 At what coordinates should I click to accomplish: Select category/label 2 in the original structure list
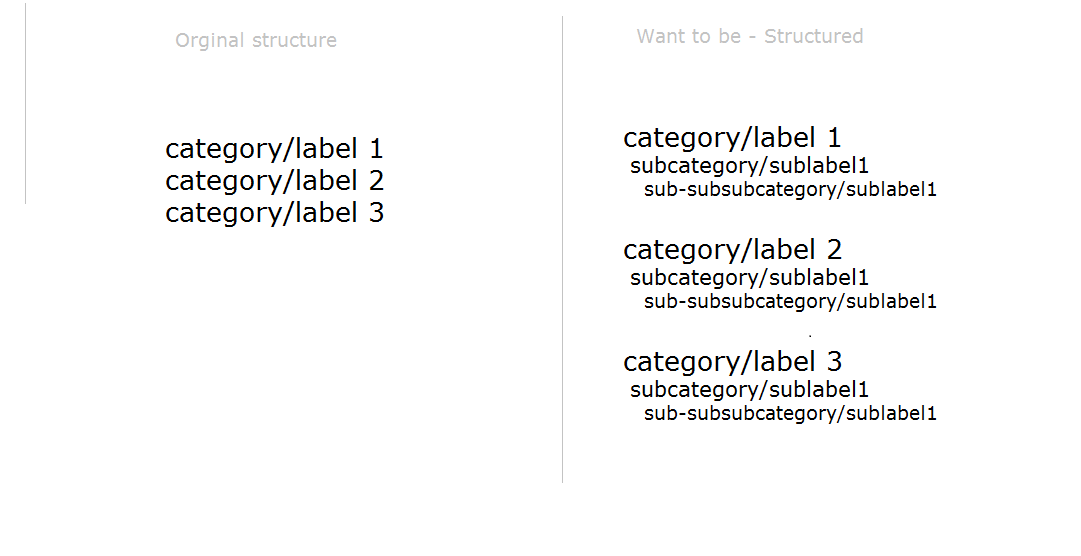click(274, 181)
